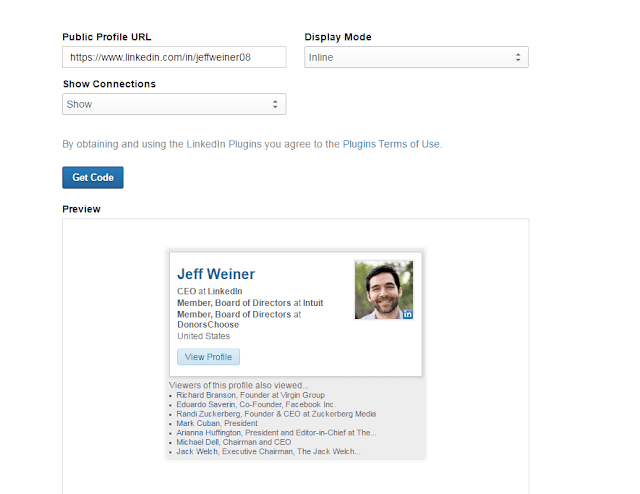This screenshot has width=640, height=494.
Task: Click 'Viewers of this profile also viewed...' text
Action: pyautogui.click(x=238, y=385)
